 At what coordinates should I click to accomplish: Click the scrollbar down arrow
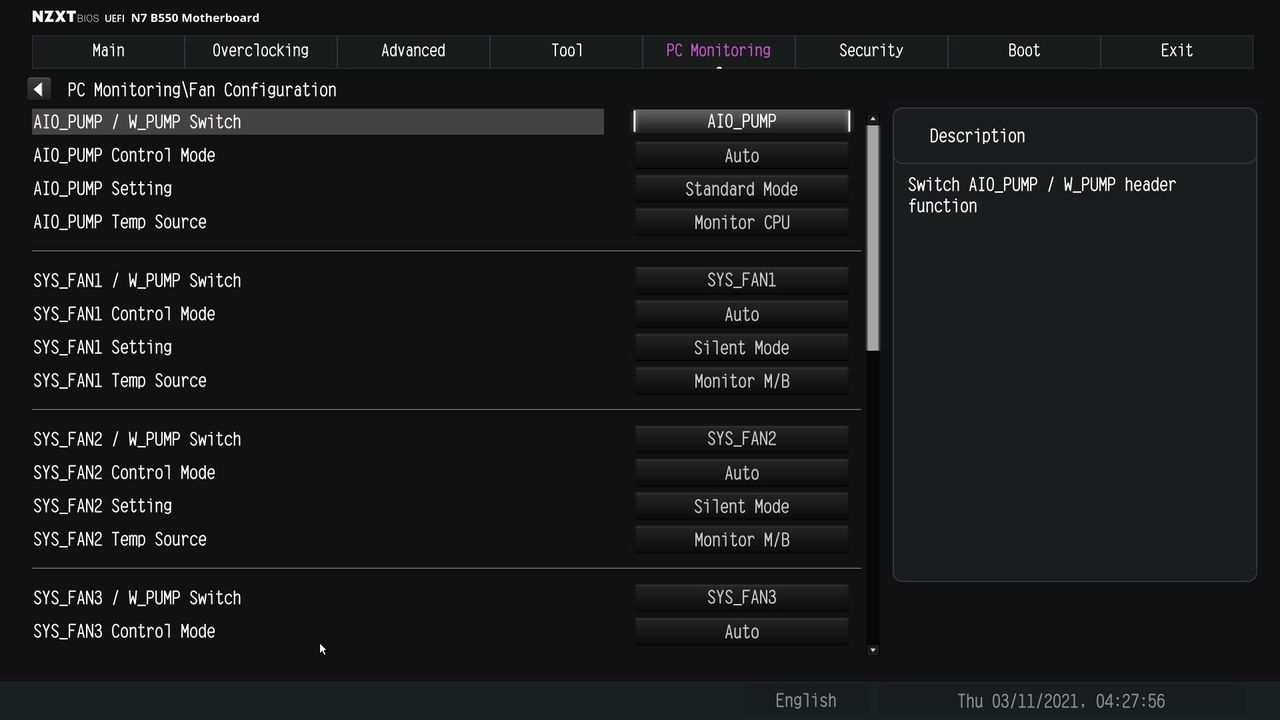pyautogui.click(x=873, y=650)
